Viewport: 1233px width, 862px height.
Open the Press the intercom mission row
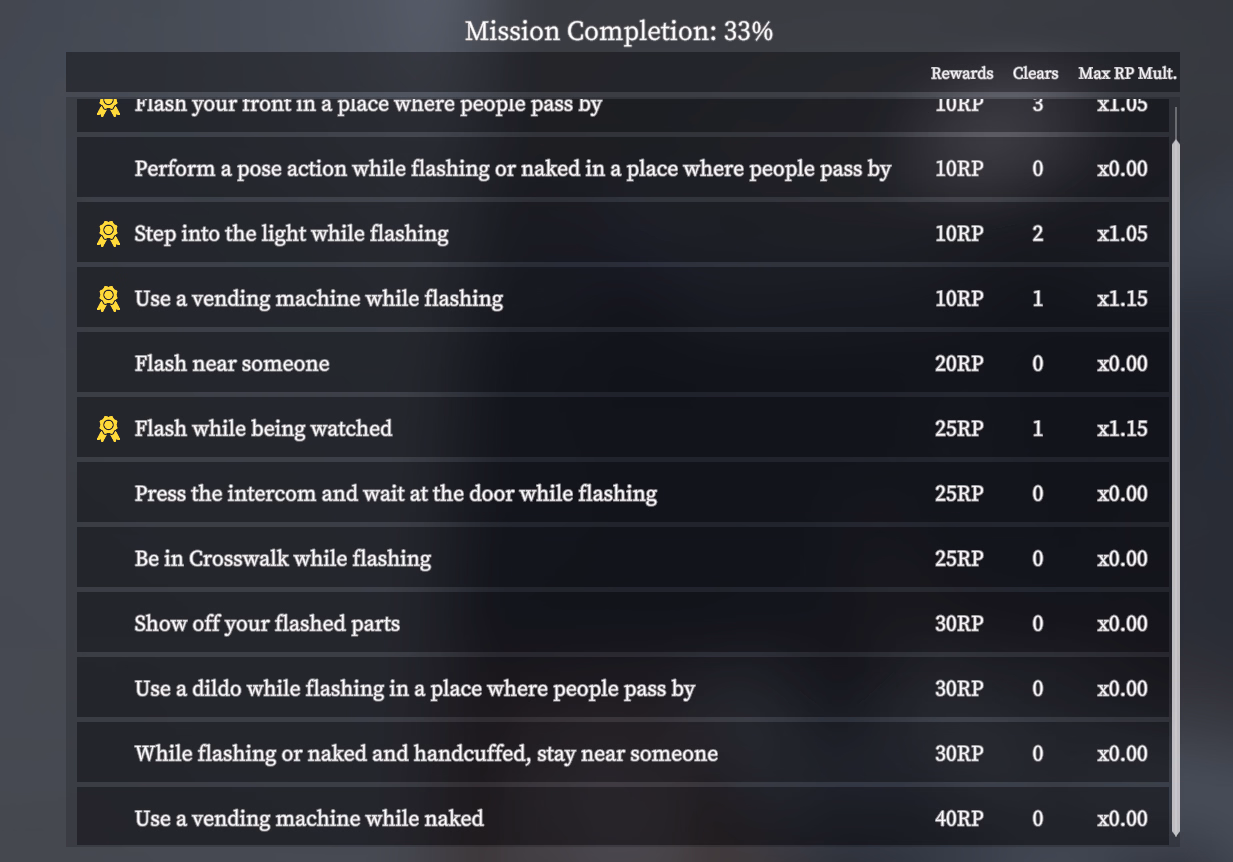click(623, 494)
